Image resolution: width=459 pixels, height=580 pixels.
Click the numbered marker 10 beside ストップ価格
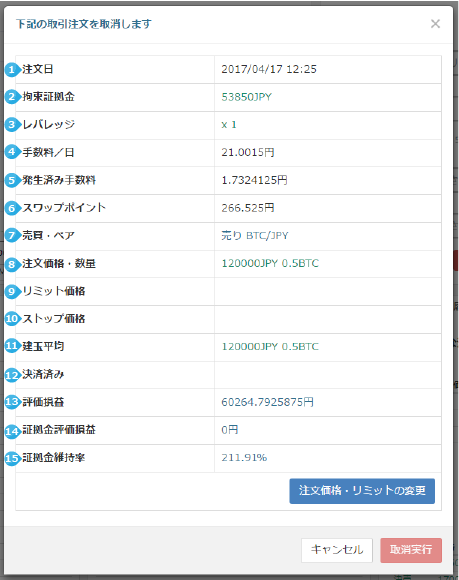pos(12,319)
